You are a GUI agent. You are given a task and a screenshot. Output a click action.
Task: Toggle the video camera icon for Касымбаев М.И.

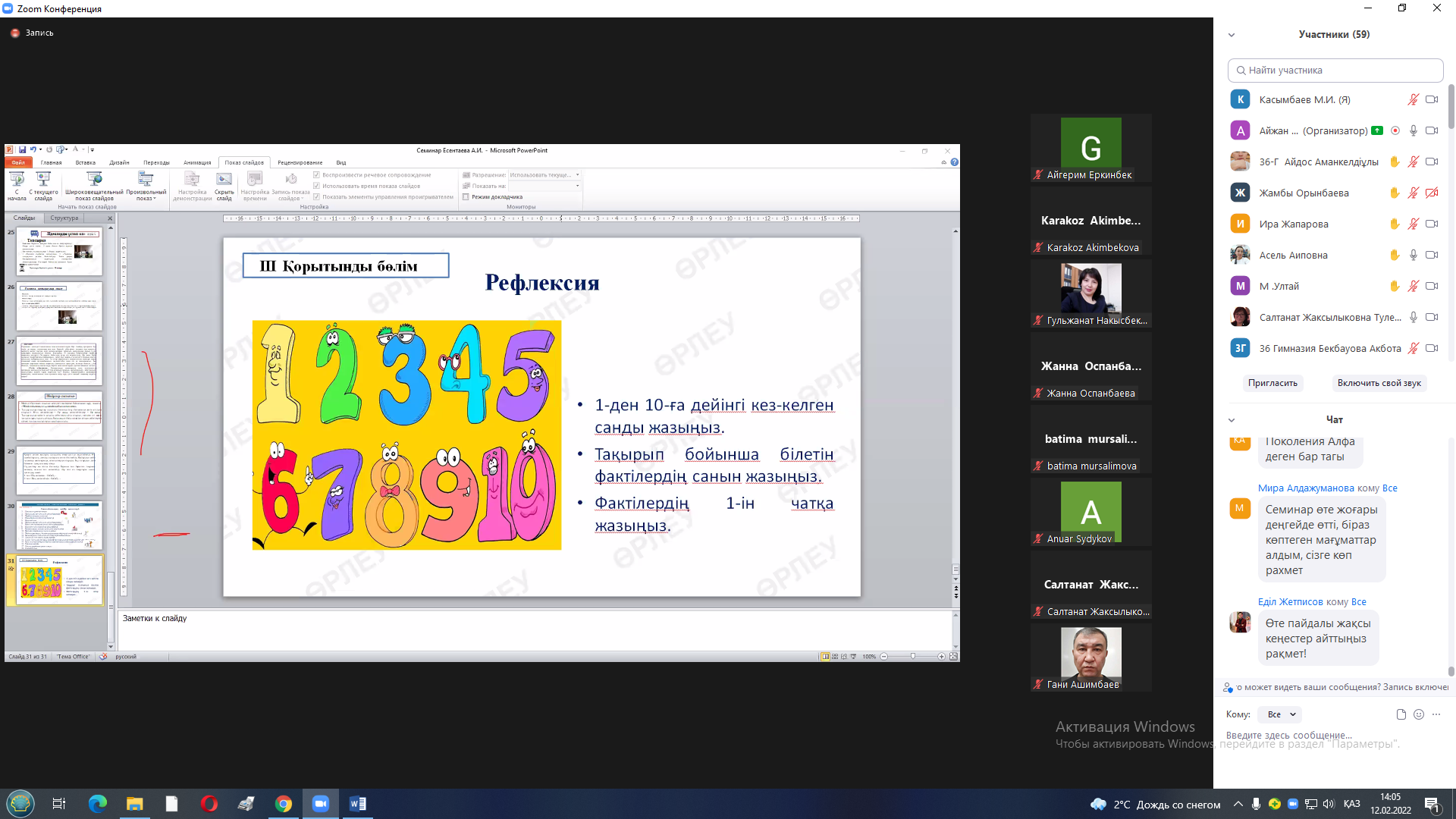[1432, 99]
